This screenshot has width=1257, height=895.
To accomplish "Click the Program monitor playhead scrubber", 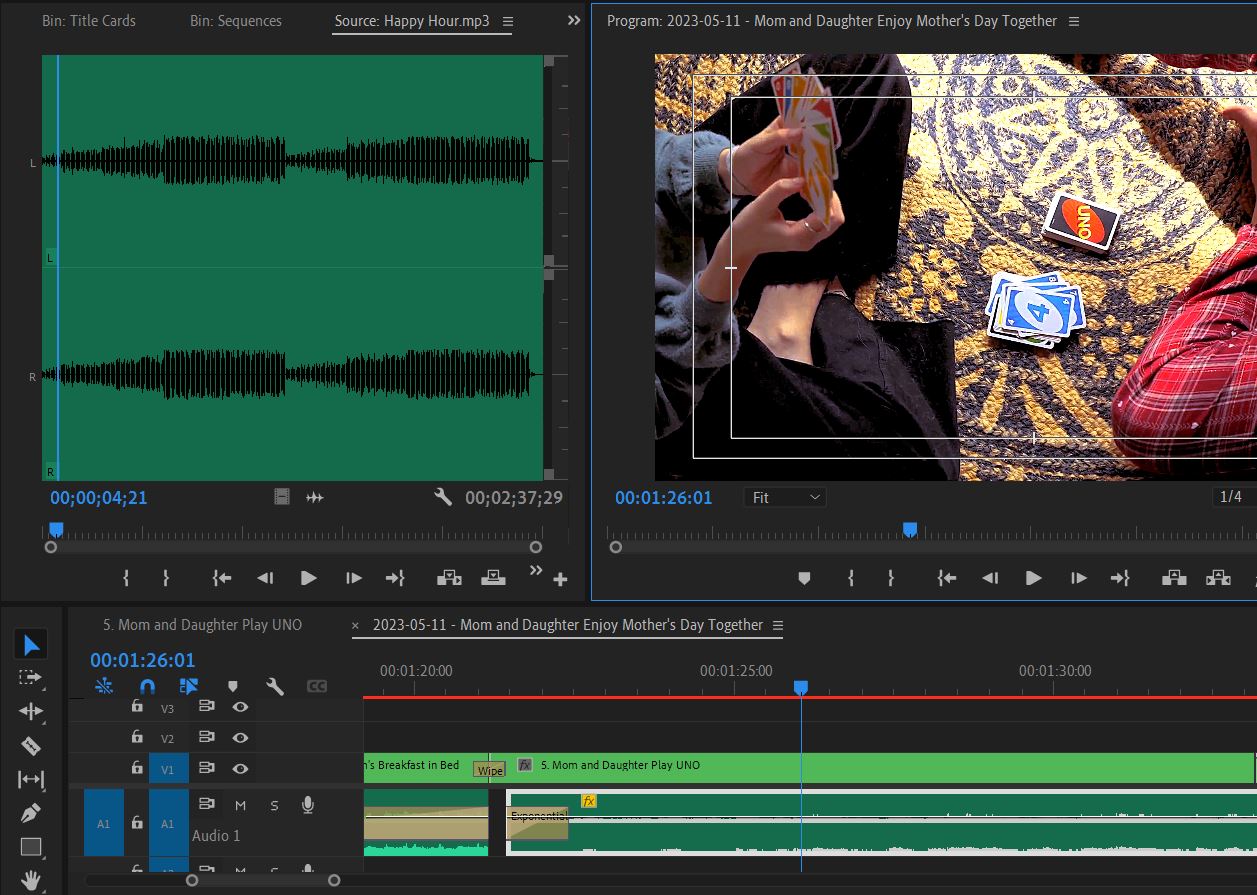I will [x=910, y=529].
